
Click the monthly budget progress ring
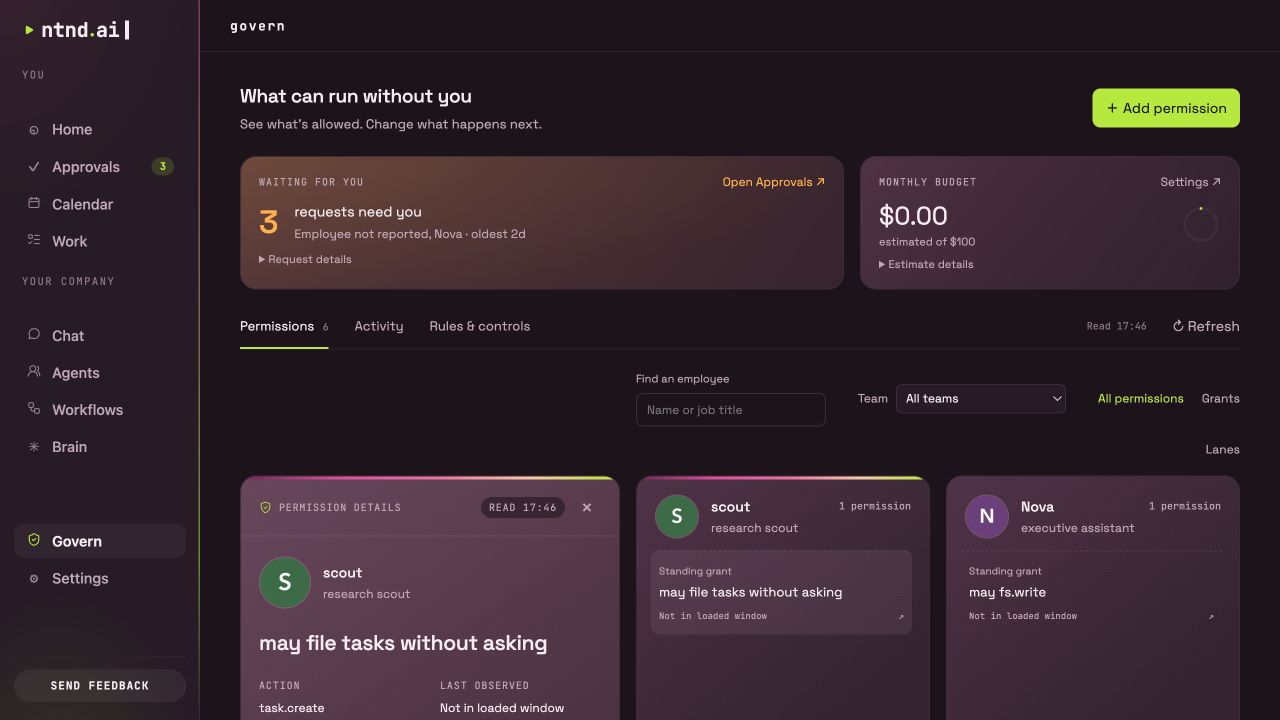tap(1200, 224)
